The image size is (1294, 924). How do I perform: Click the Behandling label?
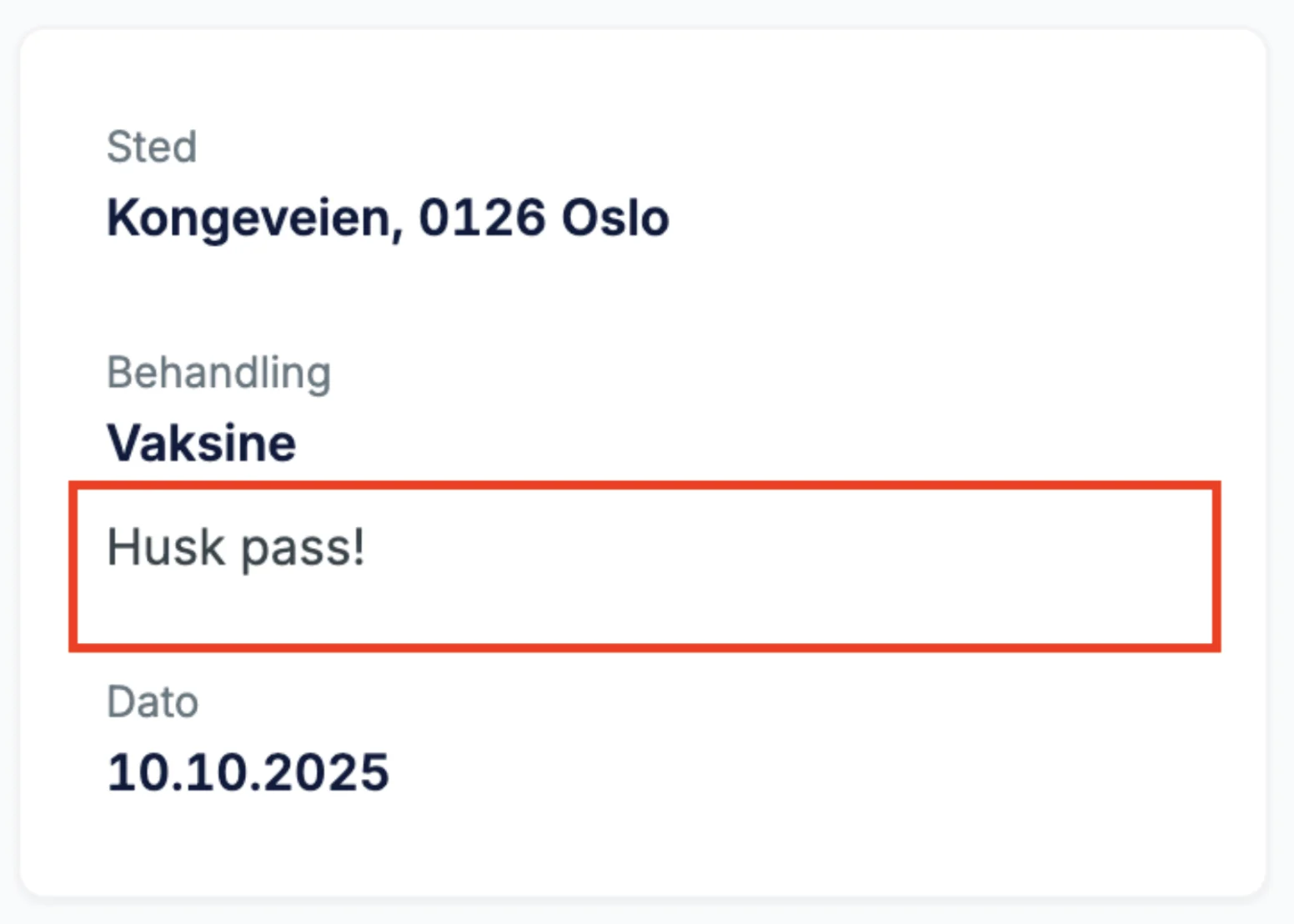[219, 373]
